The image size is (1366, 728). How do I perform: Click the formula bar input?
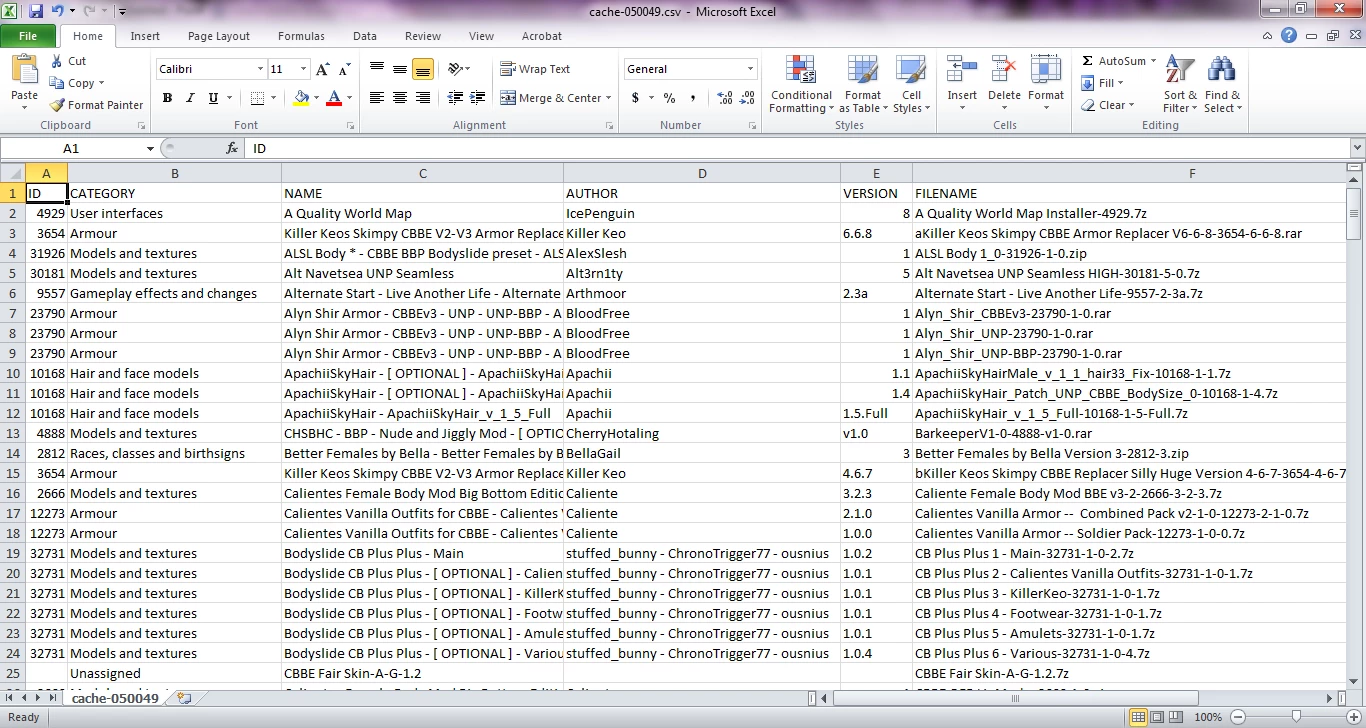795,148
